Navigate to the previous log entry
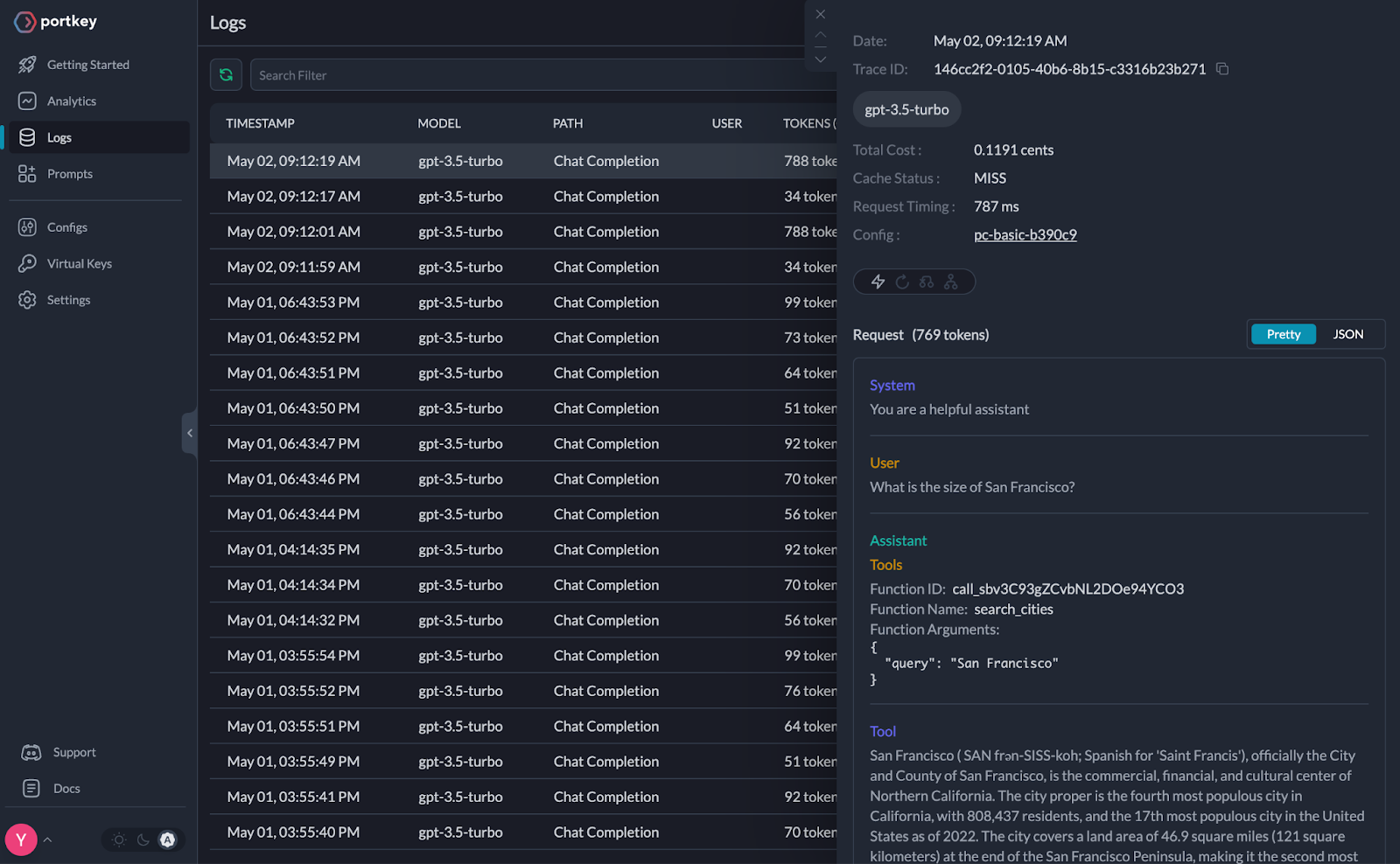Viewport: 1400px width, 864px height. click(x=821, y=35)
